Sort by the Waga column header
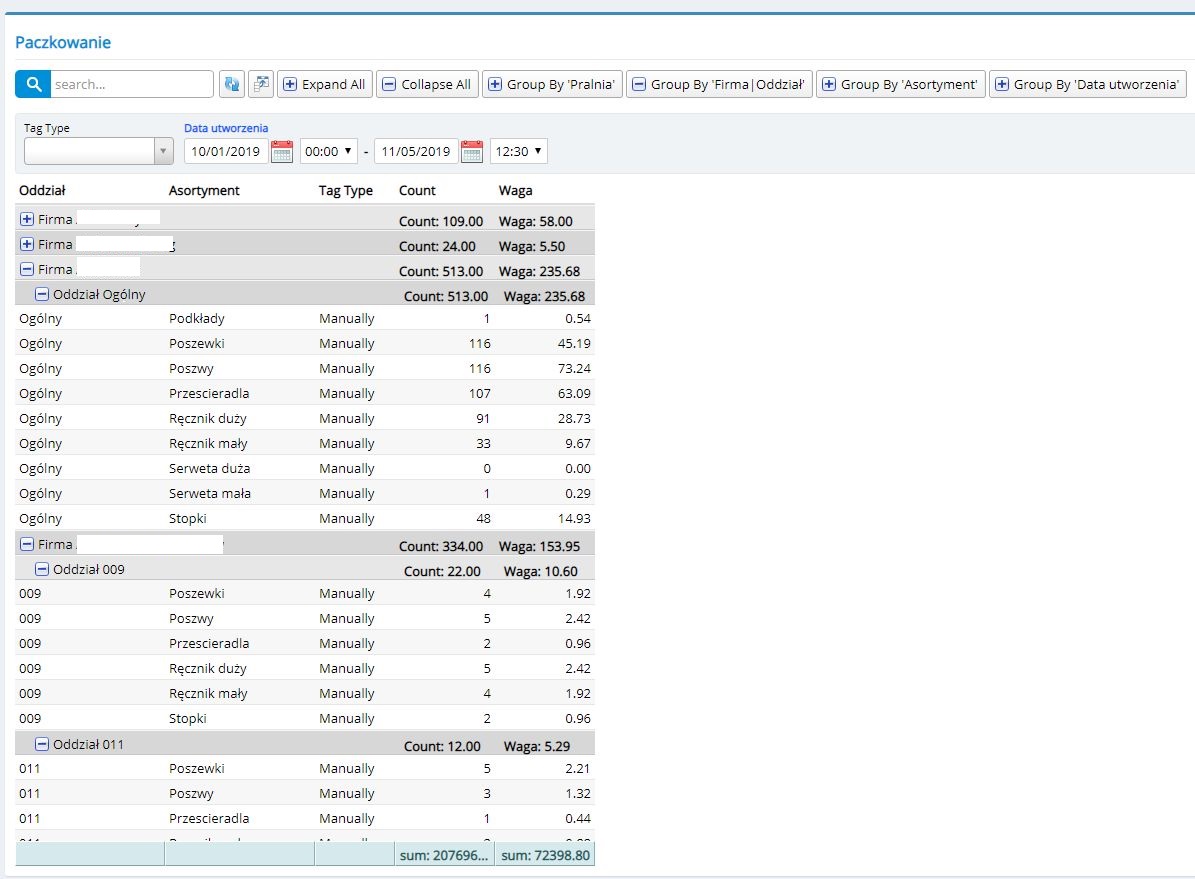 coord(515,191)
